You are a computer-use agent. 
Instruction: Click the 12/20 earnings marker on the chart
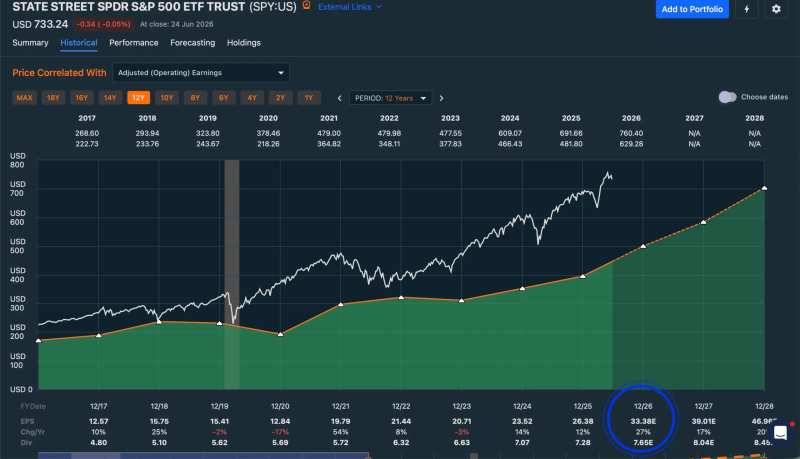[280, 334]
